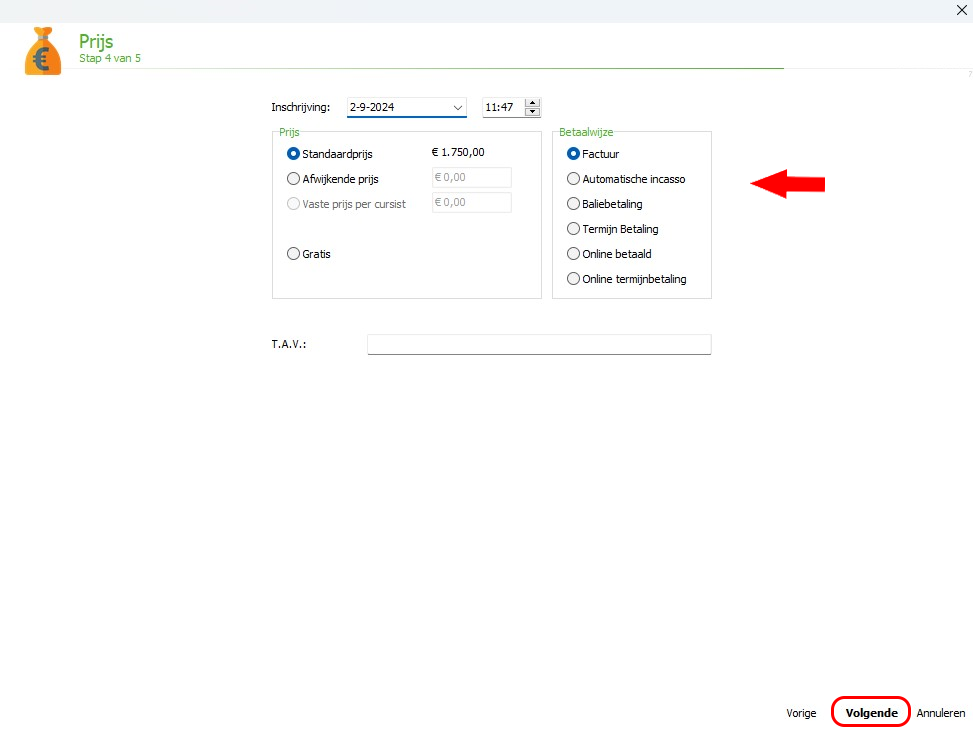This screenshot has width=973, height=730.
Task: Close the dialog with the X button
Action: click(x=962, y=10)
